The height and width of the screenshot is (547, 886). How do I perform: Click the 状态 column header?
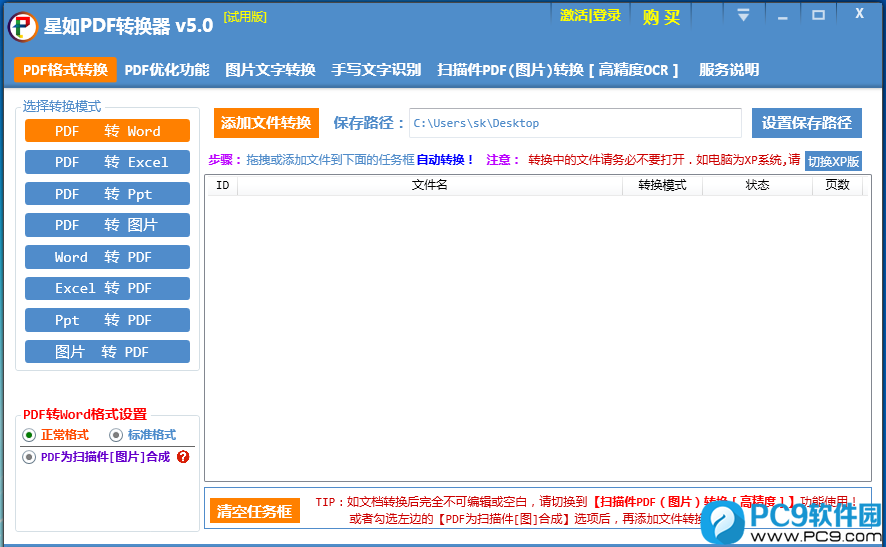tap(757, 185)
